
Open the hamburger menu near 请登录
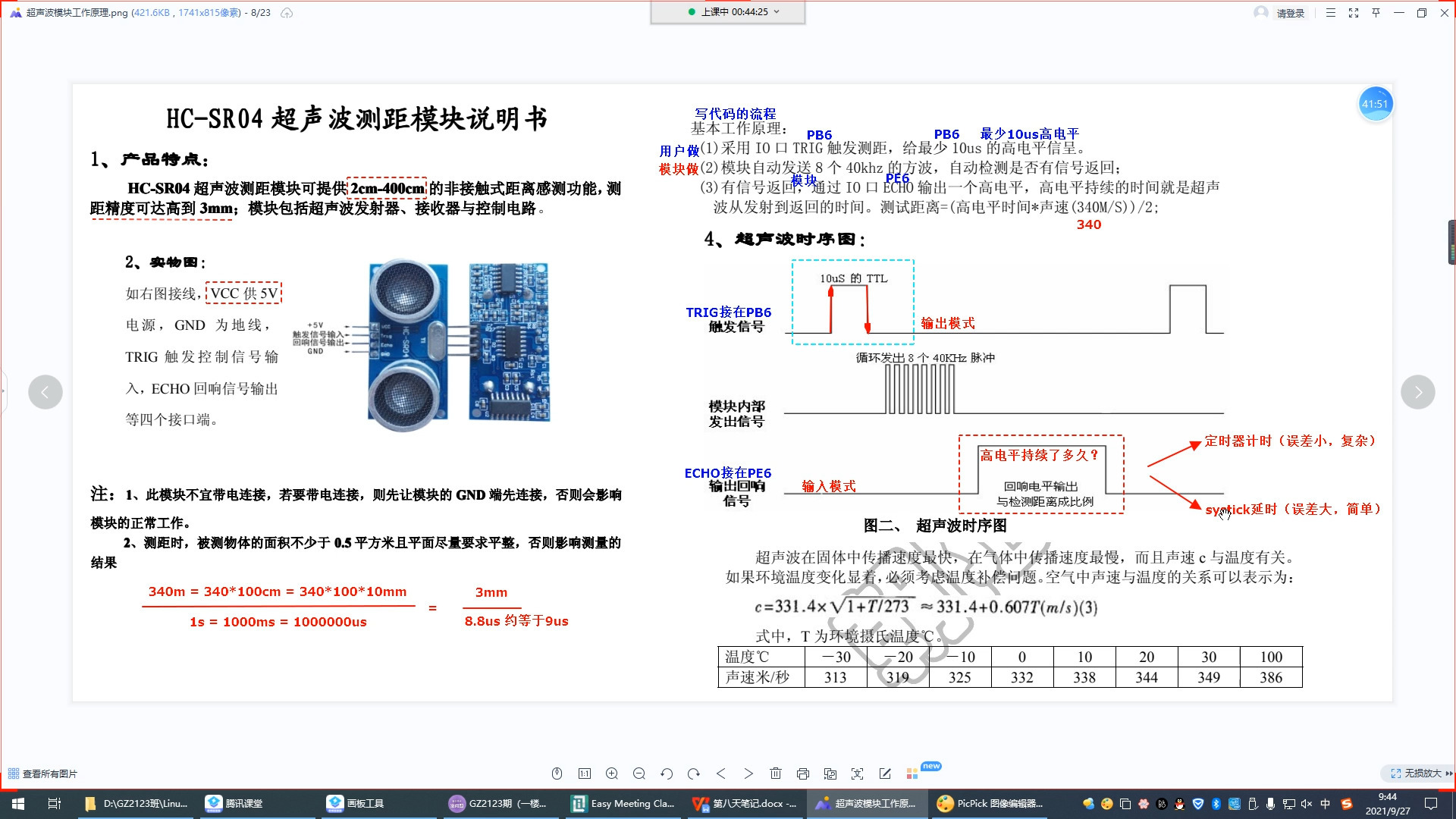[x=1330, y=12]
